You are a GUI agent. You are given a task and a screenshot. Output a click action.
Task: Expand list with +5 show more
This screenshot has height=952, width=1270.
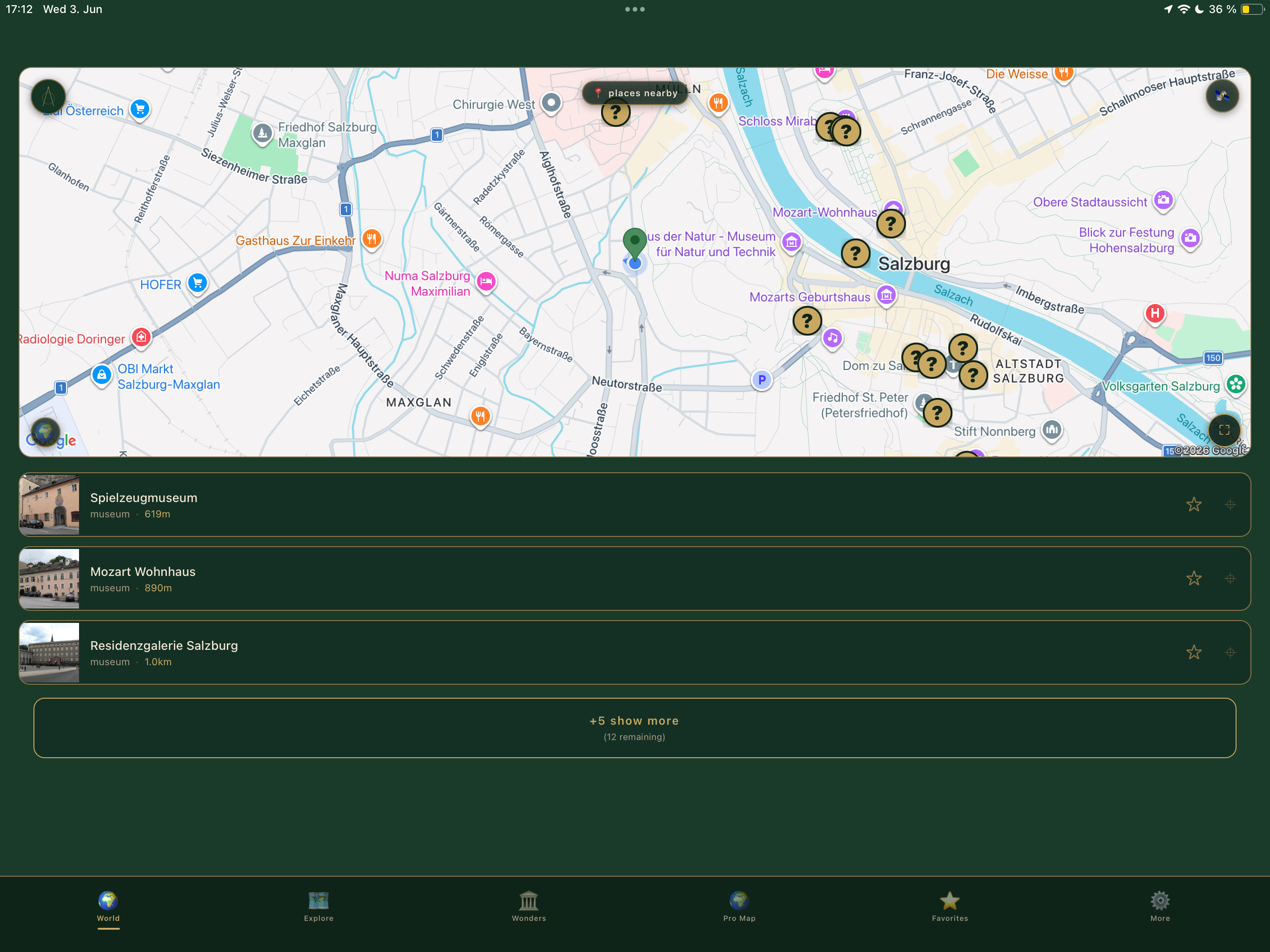tap(635, 727)
